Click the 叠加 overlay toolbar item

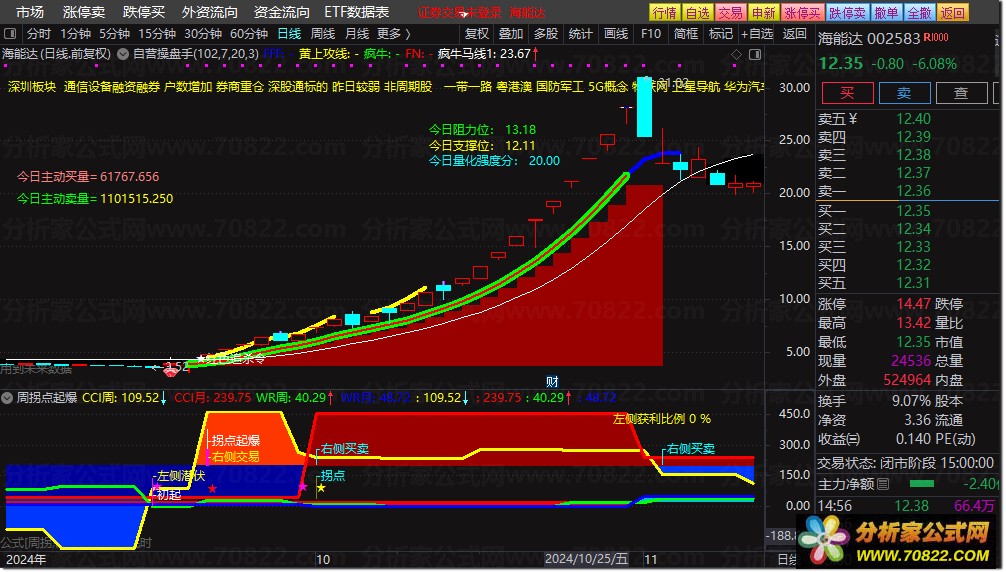click(511, 33)
